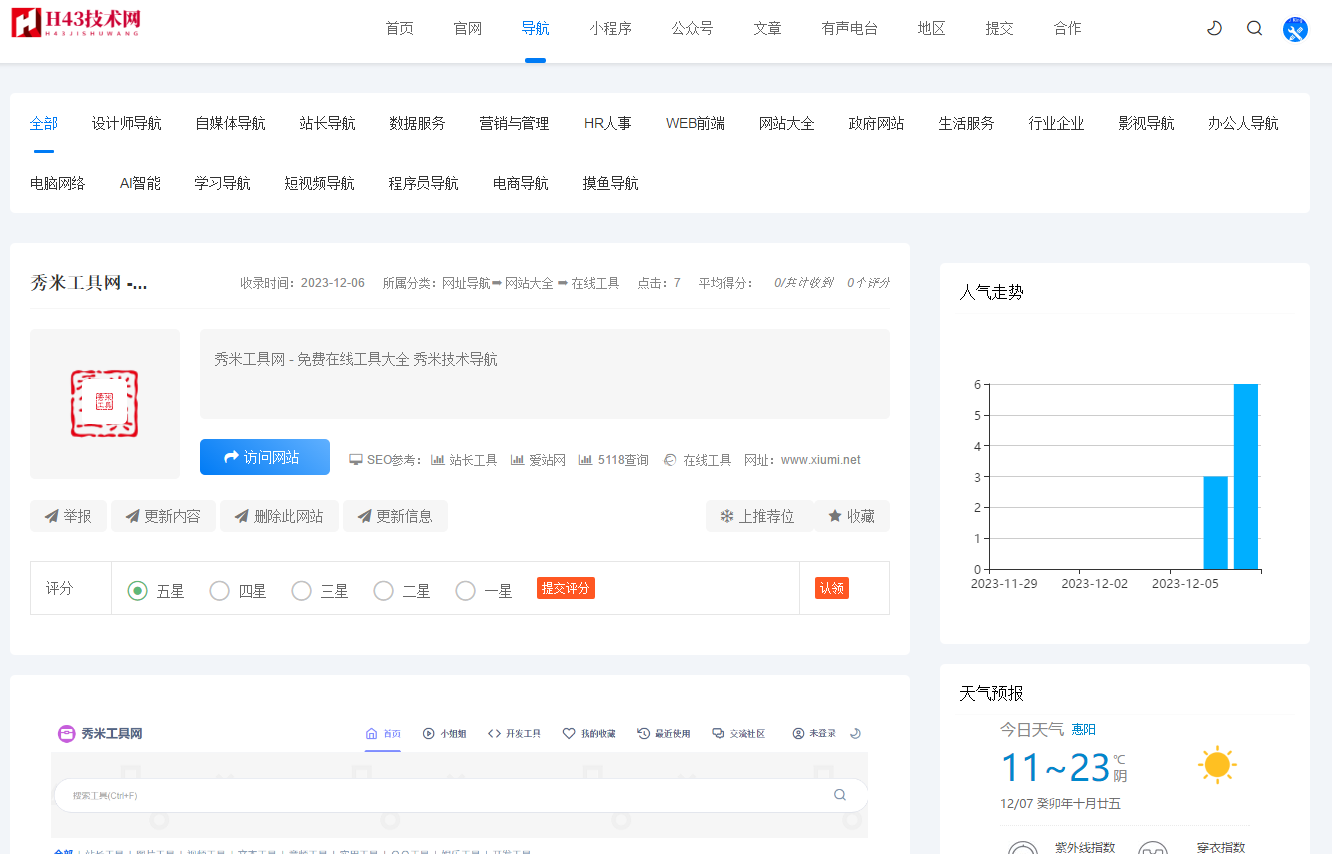This screenshot has height=854, width=1332.
Task: Click the 秀米工具网 red seal logo
Action: pyautogui.click(x=104, y=403)
